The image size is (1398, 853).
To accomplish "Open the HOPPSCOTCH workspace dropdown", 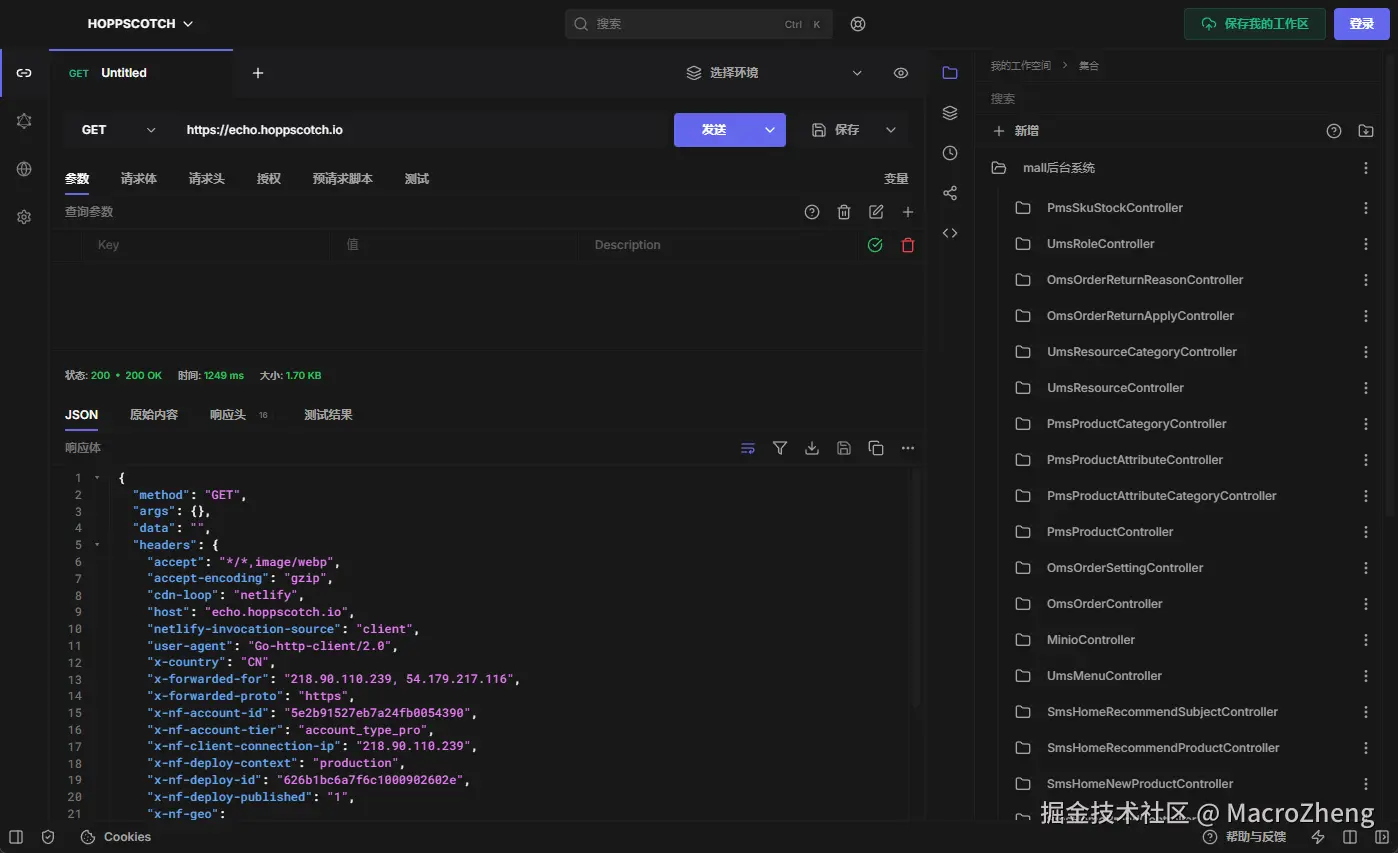I will click(140, 24).
